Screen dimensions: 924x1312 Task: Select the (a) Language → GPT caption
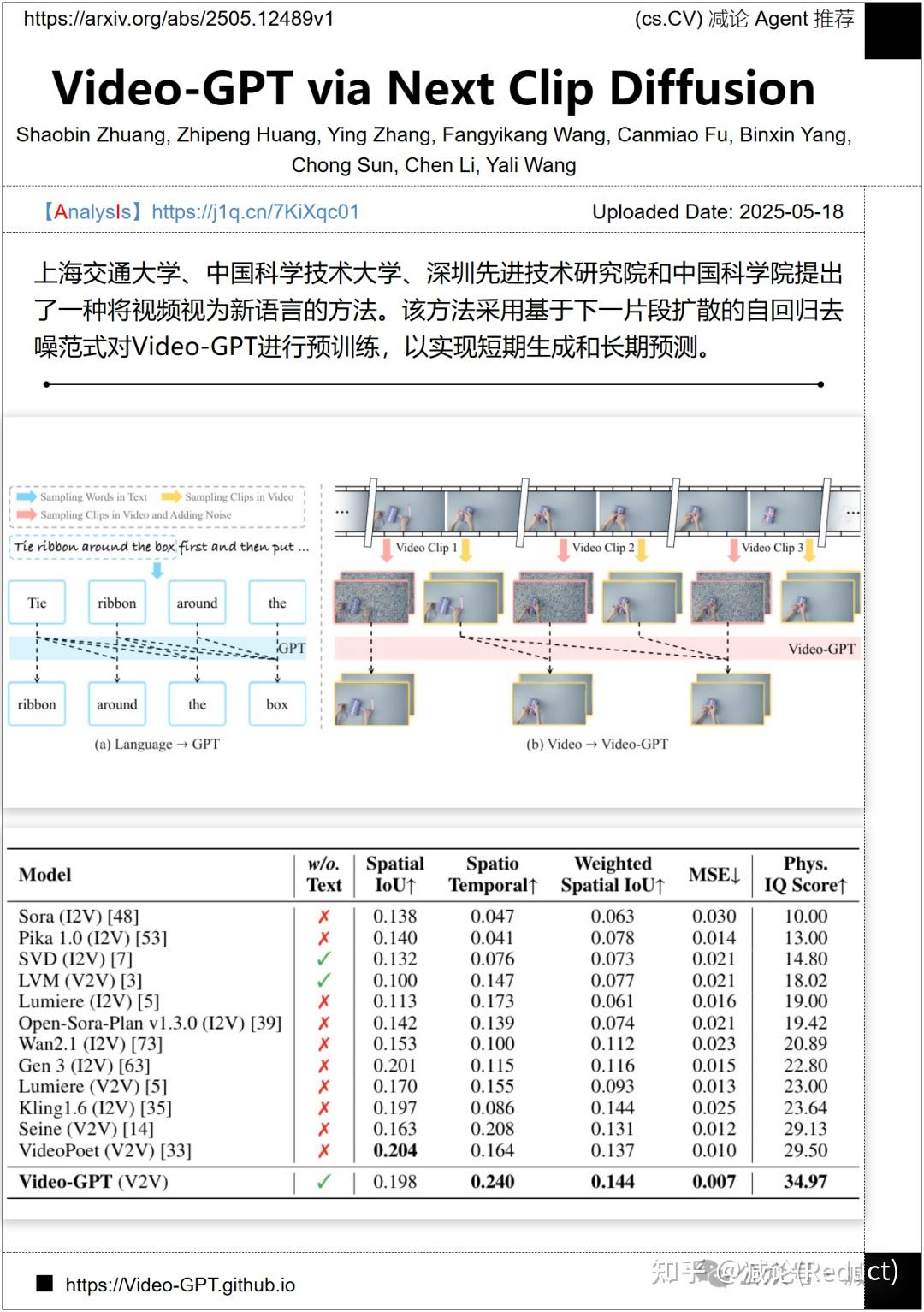pos(157,743)
